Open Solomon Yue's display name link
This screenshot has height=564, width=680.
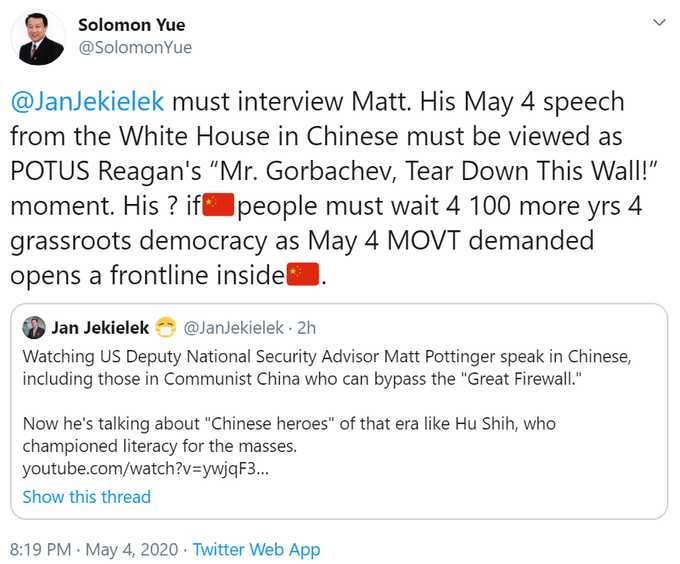pos(131,25)
